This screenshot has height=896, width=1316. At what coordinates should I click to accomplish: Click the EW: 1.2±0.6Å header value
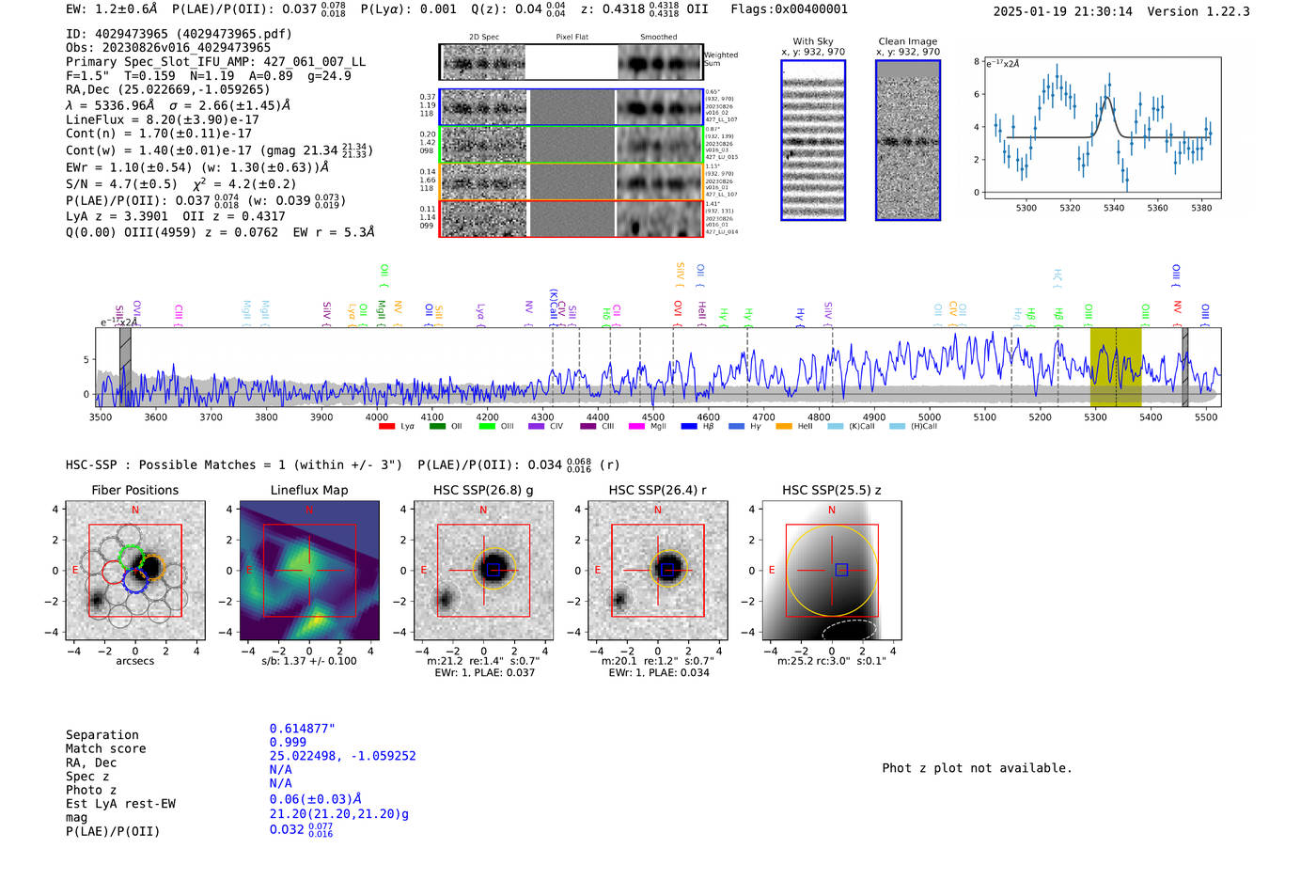112,9
